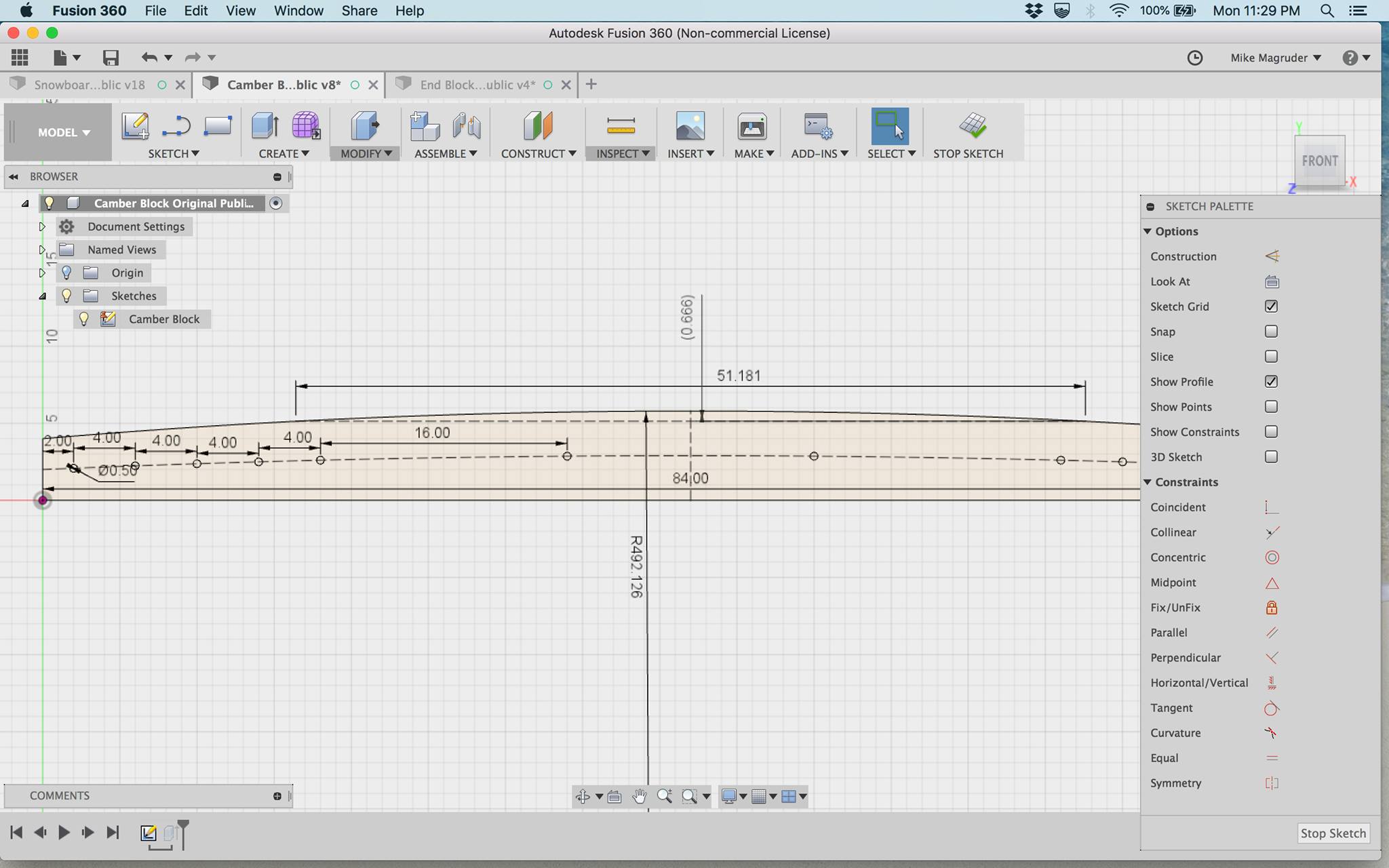Open the job status clock icon

(x=1195, y=58)
